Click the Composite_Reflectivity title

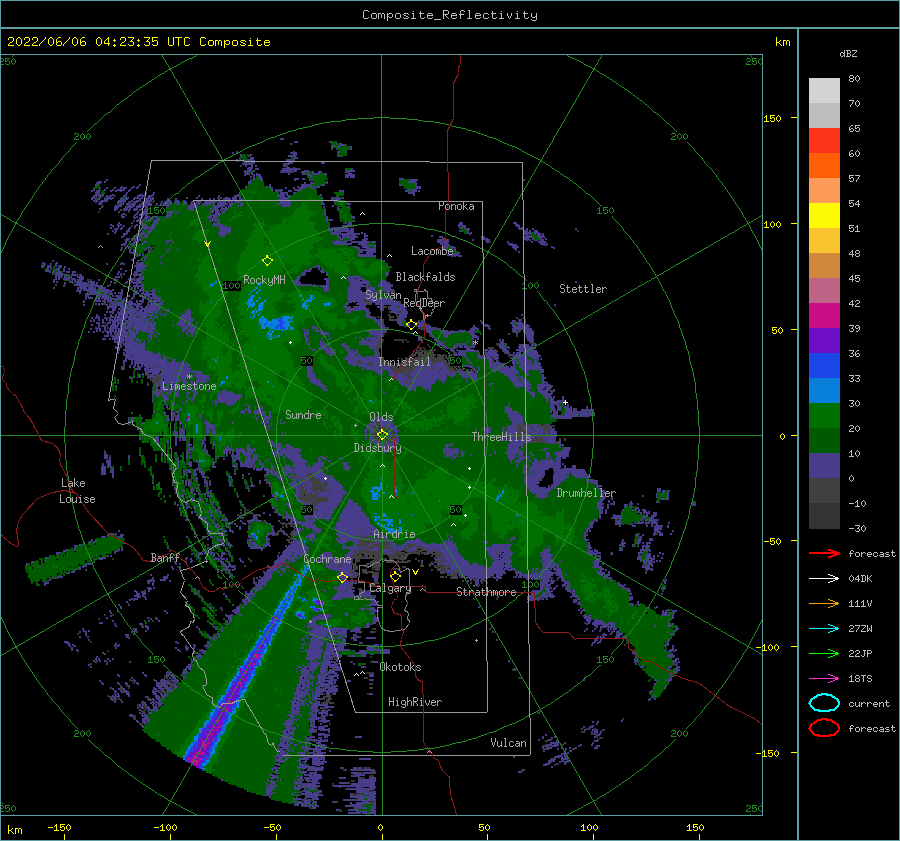click(449, 15)
